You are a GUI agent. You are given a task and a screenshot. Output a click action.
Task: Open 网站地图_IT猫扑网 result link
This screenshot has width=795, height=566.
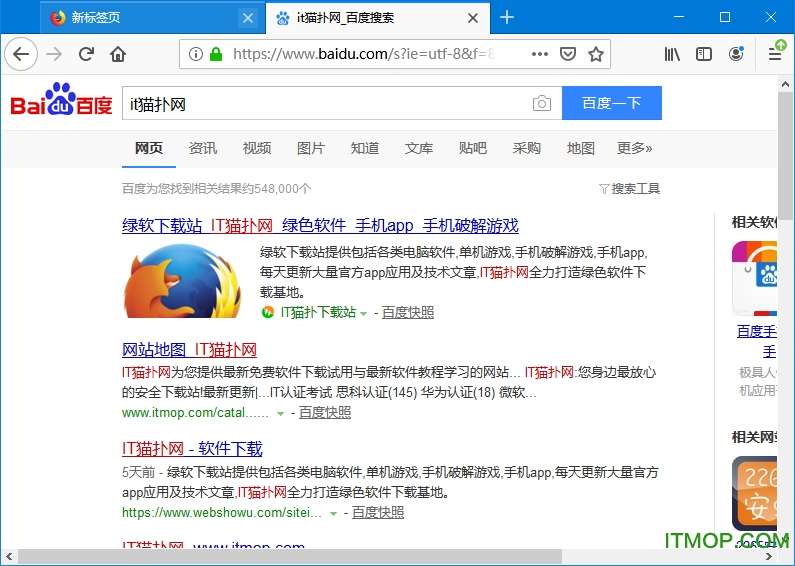coord(190,349)
